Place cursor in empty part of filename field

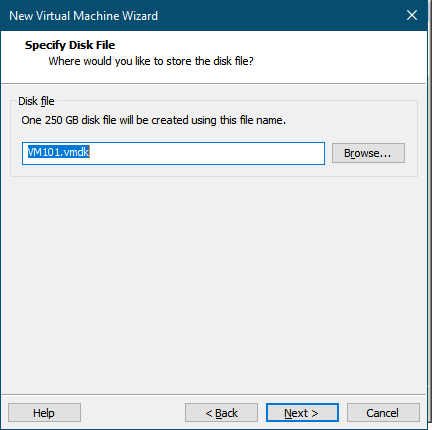point(207,153)
